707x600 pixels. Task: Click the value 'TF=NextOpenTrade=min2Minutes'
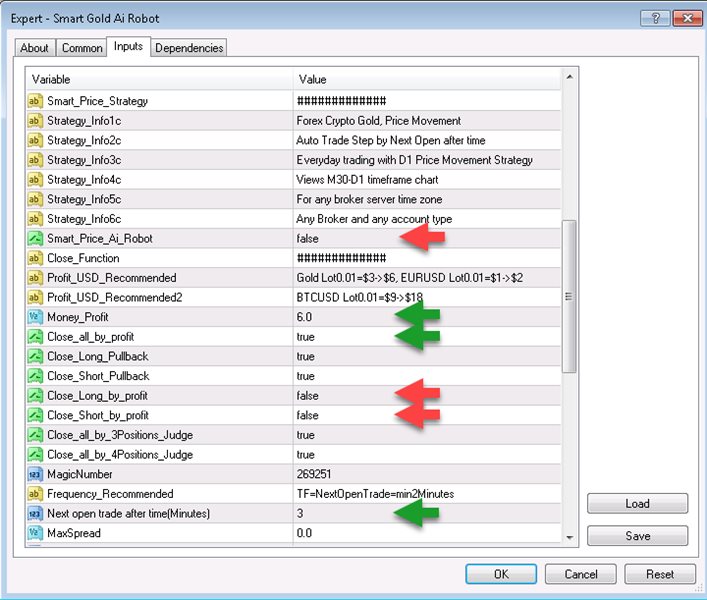(x=375, y=494)
